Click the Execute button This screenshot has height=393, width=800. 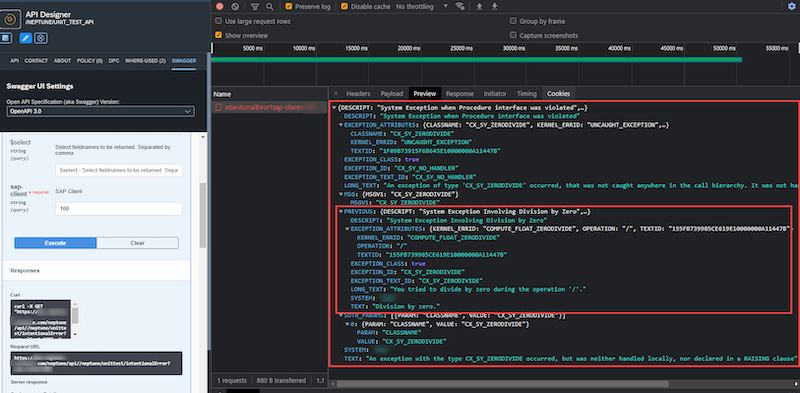55,243
